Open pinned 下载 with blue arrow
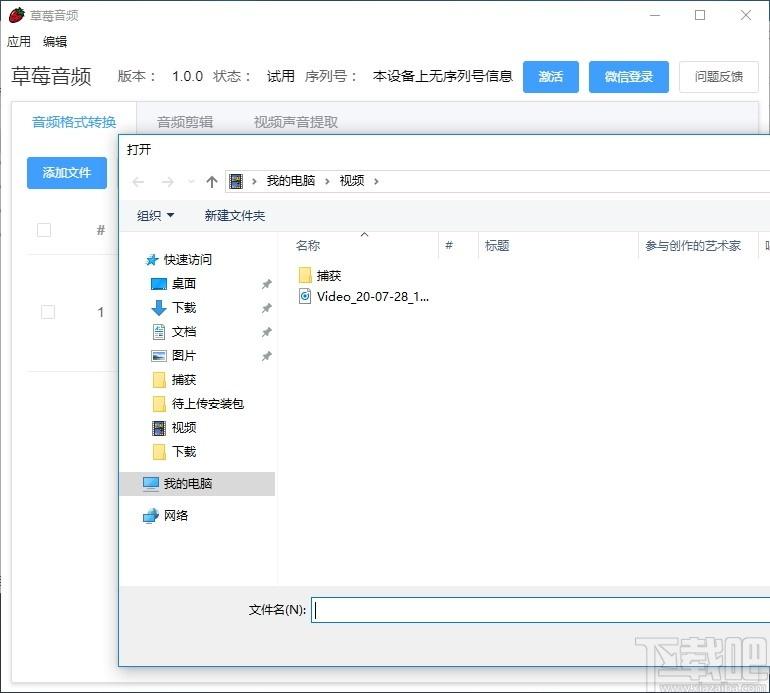The height and width of the screenshot is (693, 770). point(184,307)
